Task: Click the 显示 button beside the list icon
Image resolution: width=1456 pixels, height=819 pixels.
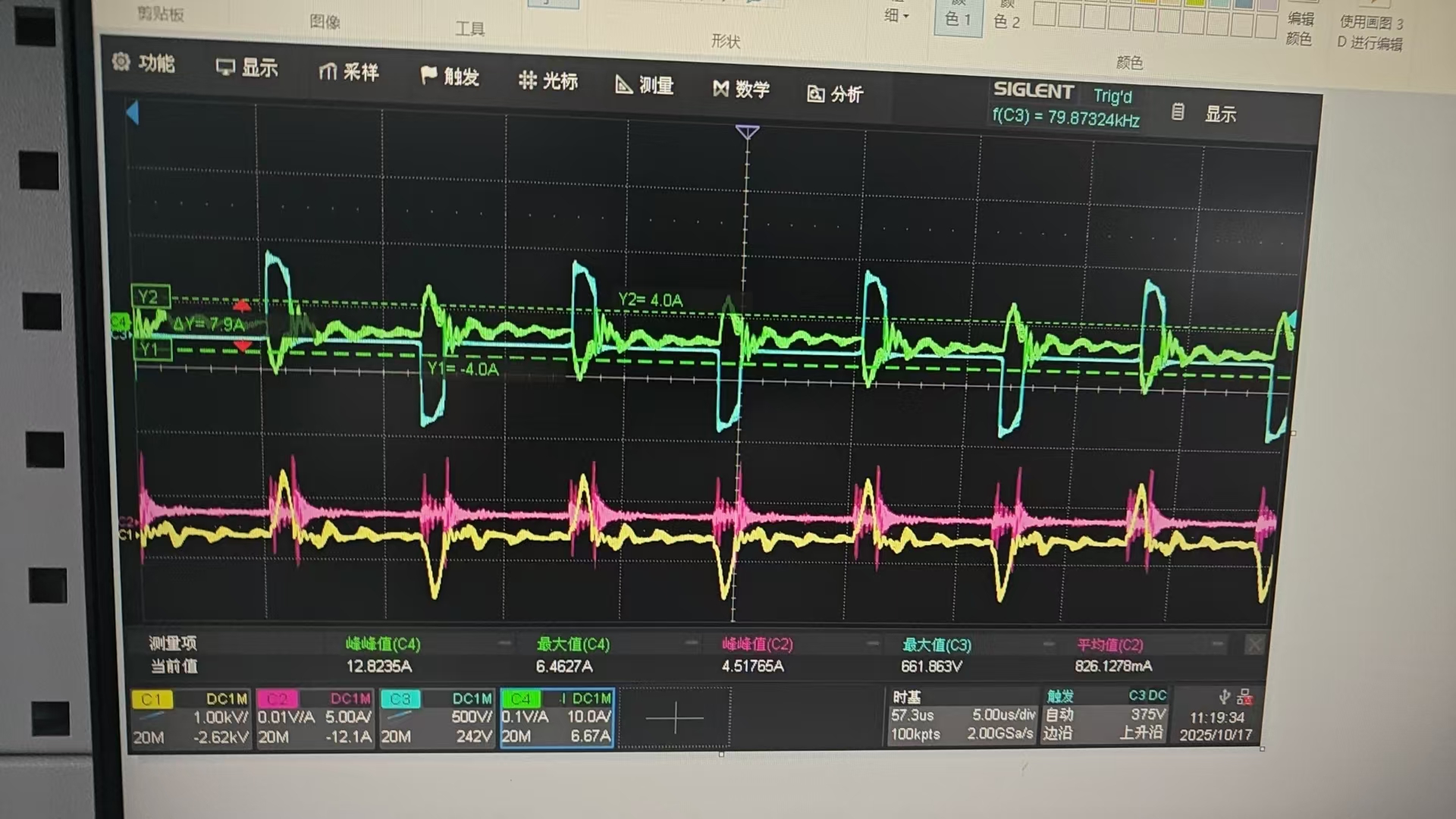Action: pyautogui.click(x=1221, y=115)
